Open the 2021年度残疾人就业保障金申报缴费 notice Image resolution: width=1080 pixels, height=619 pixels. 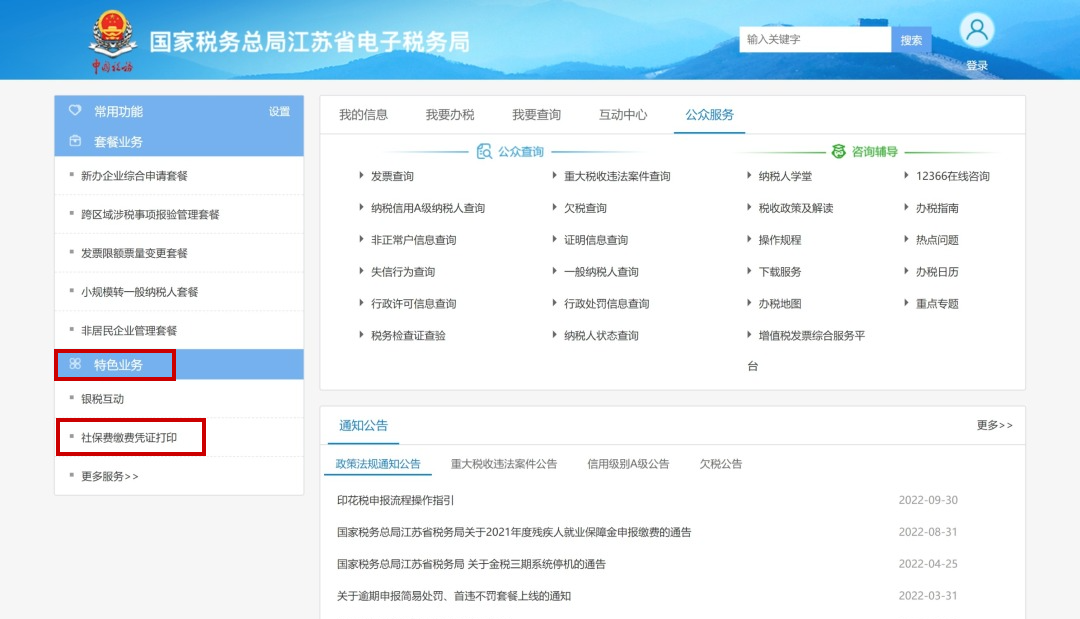coord(514,532)
